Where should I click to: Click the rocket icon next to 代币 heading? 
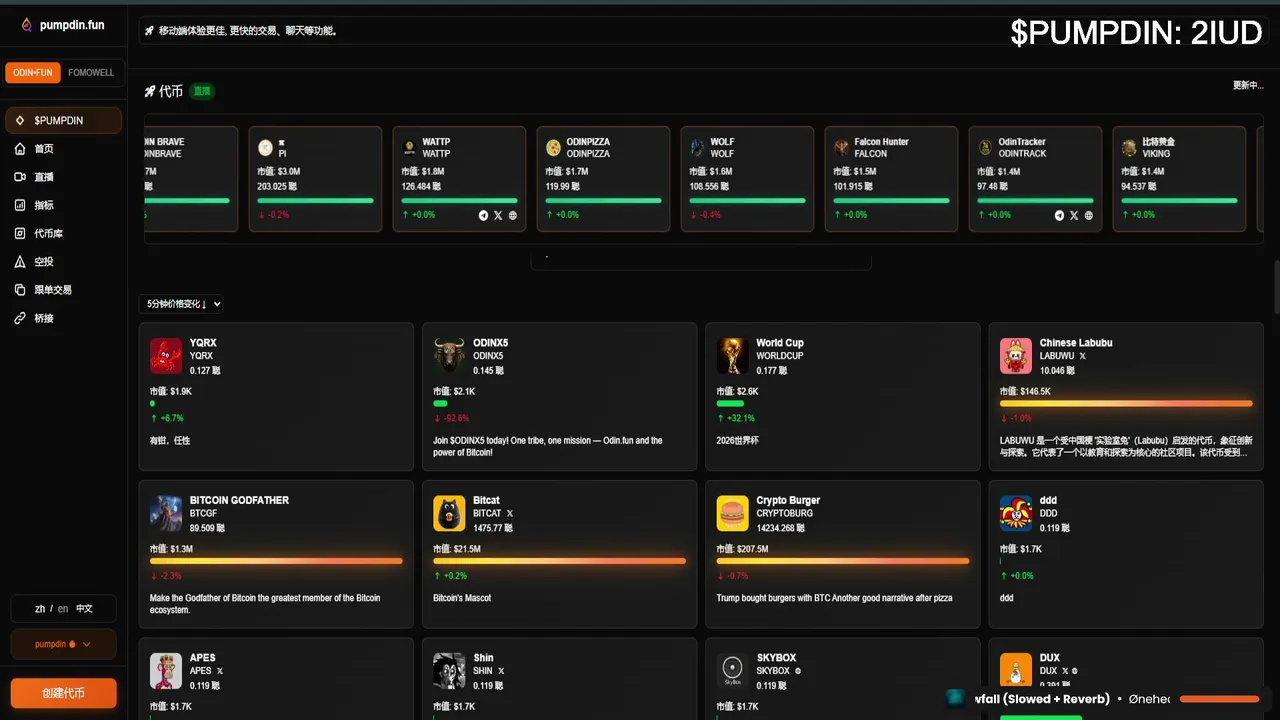coord(150,91)
